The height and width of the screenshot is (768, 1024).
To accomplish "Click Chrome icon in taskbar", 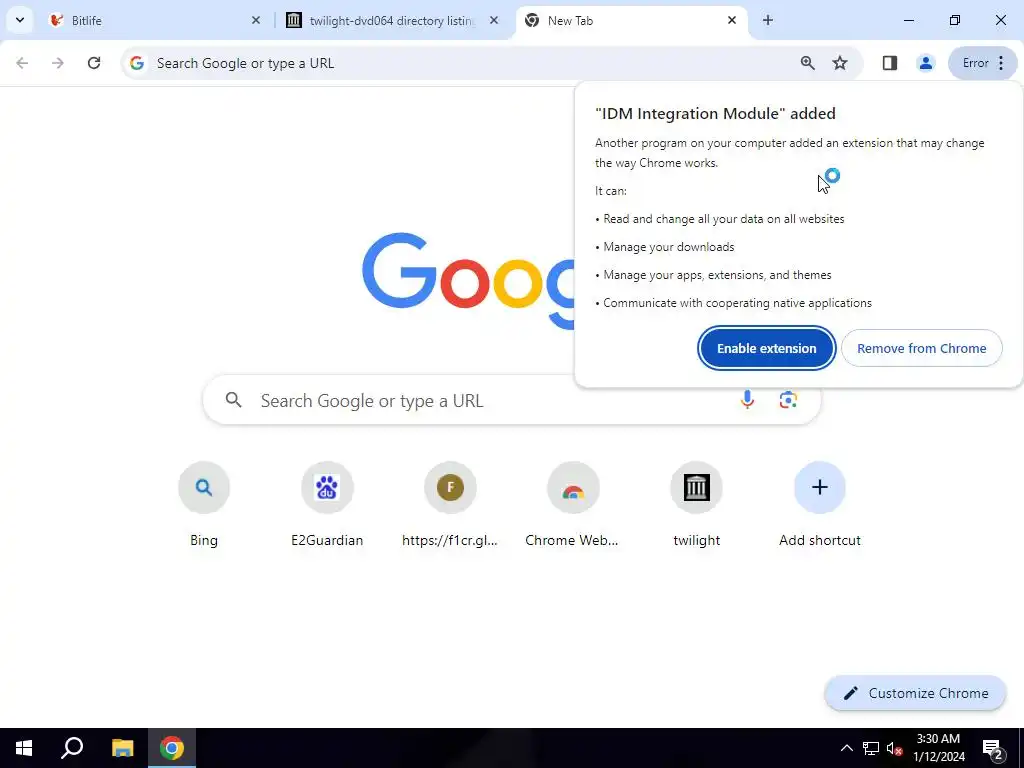I will click(x=172, y=748).
